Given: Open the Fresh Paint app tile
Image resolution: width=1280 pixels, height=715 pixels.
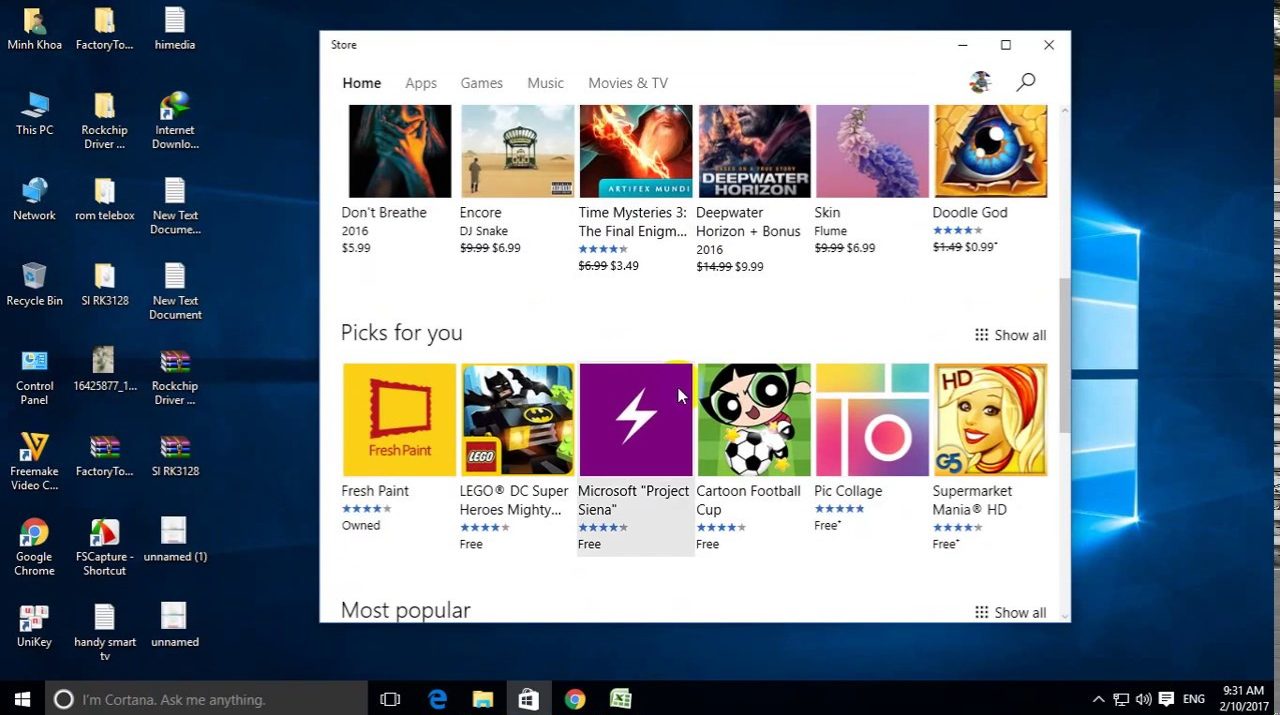Looking at the screenshot, I should click(x=399, y=420).
